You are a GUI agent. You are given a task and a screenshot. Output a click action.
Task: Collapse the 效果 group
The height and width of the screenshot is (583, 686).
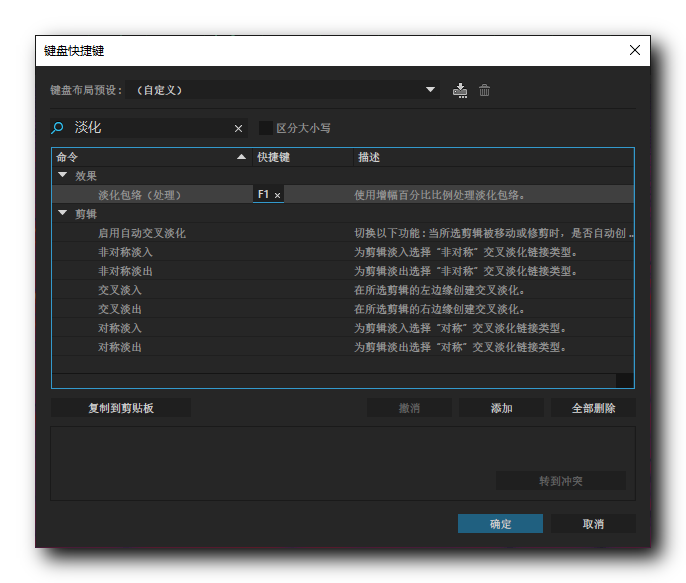(x=63, y=175)
